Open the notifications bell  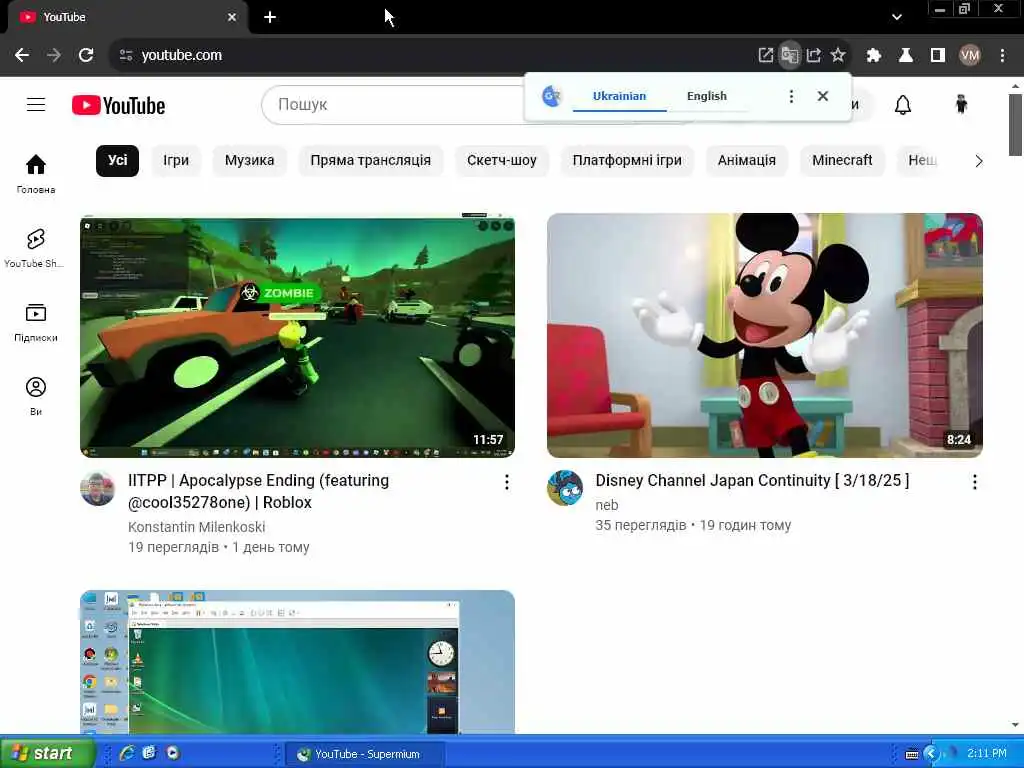(903, 104)
